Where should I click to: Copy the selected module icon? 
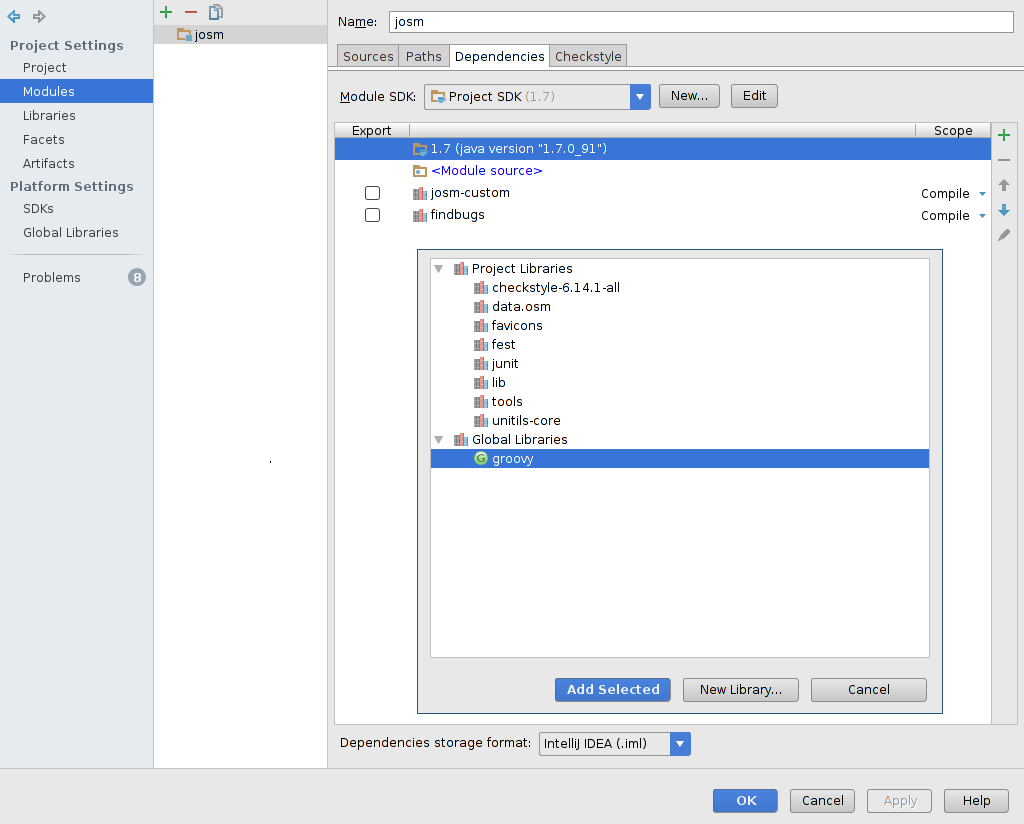coord(216,12)
